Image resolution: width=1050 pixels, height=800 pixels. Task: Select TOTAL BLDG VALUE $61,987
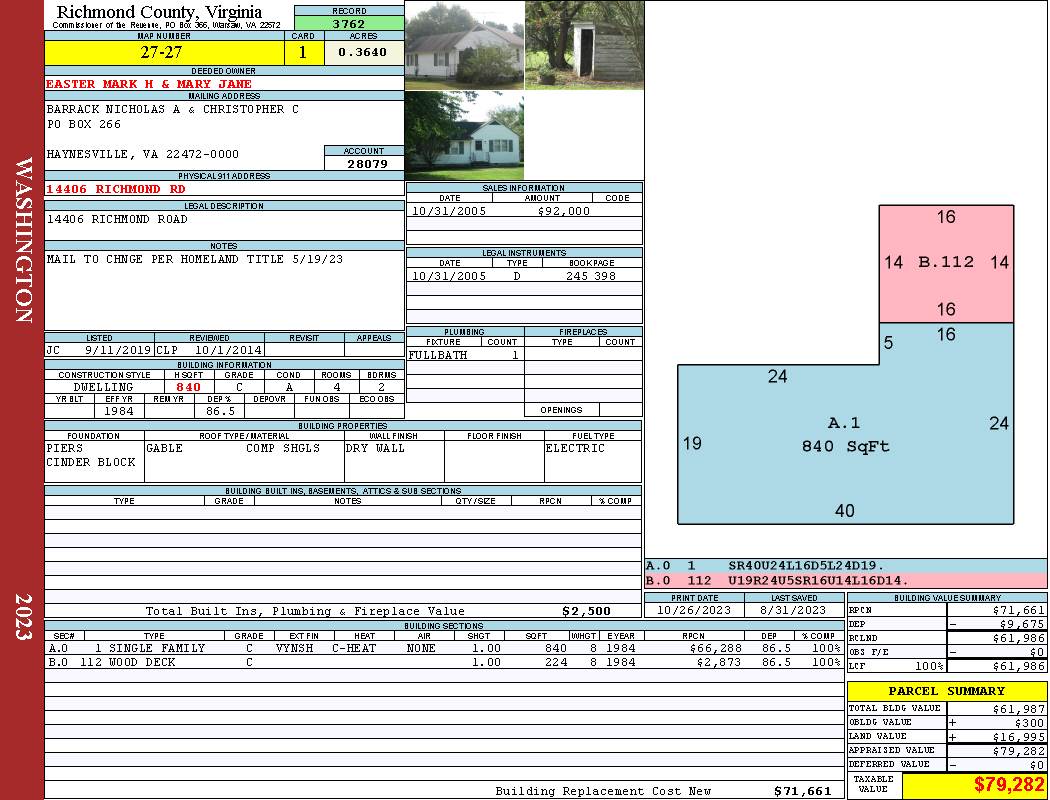click(1019, 709)
